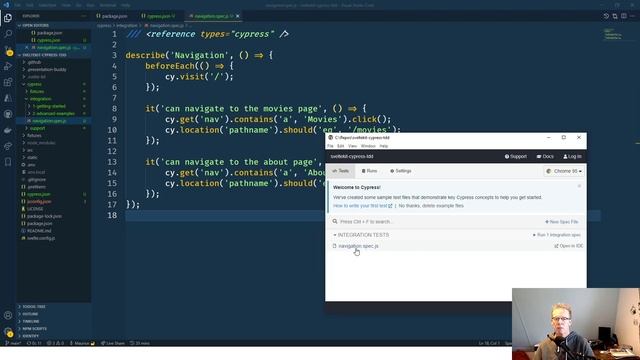Click Log In in the Cypress header
The height and width of the screenshot is (360, 640).
point(572,156)
